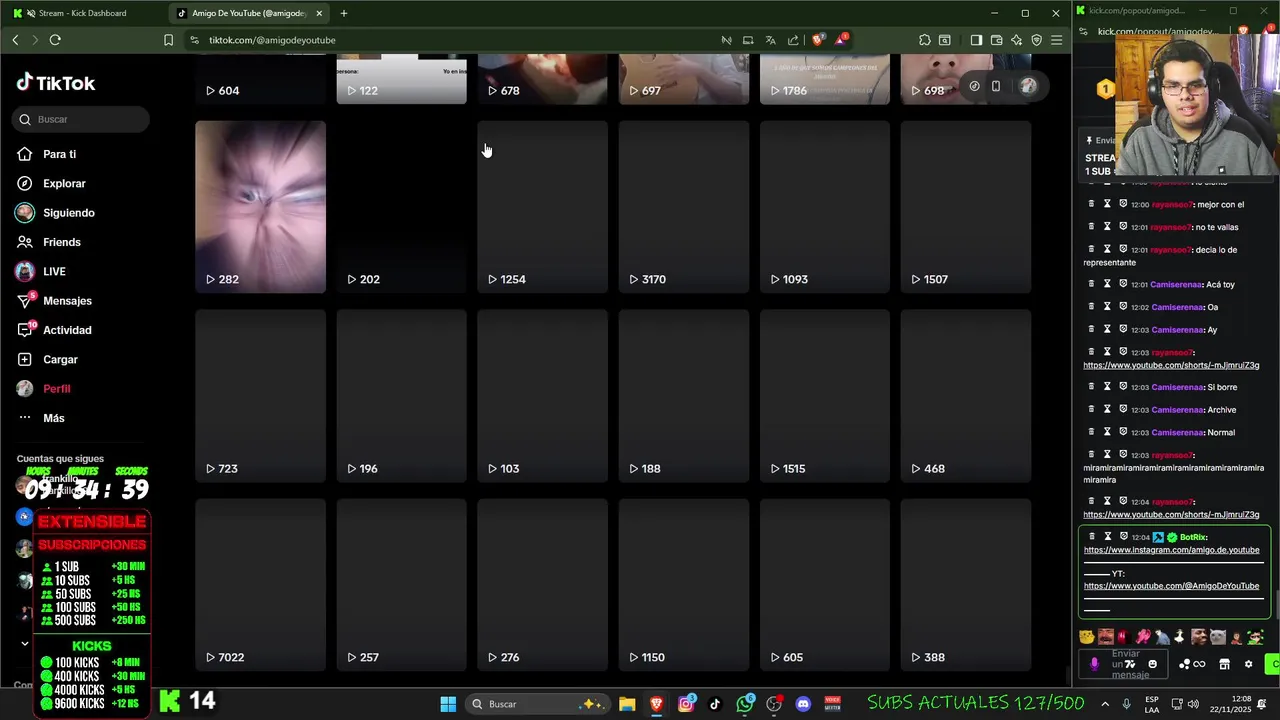Screen dimensions: 1280x720
Task: Open the Friends section
Action: 61,242
